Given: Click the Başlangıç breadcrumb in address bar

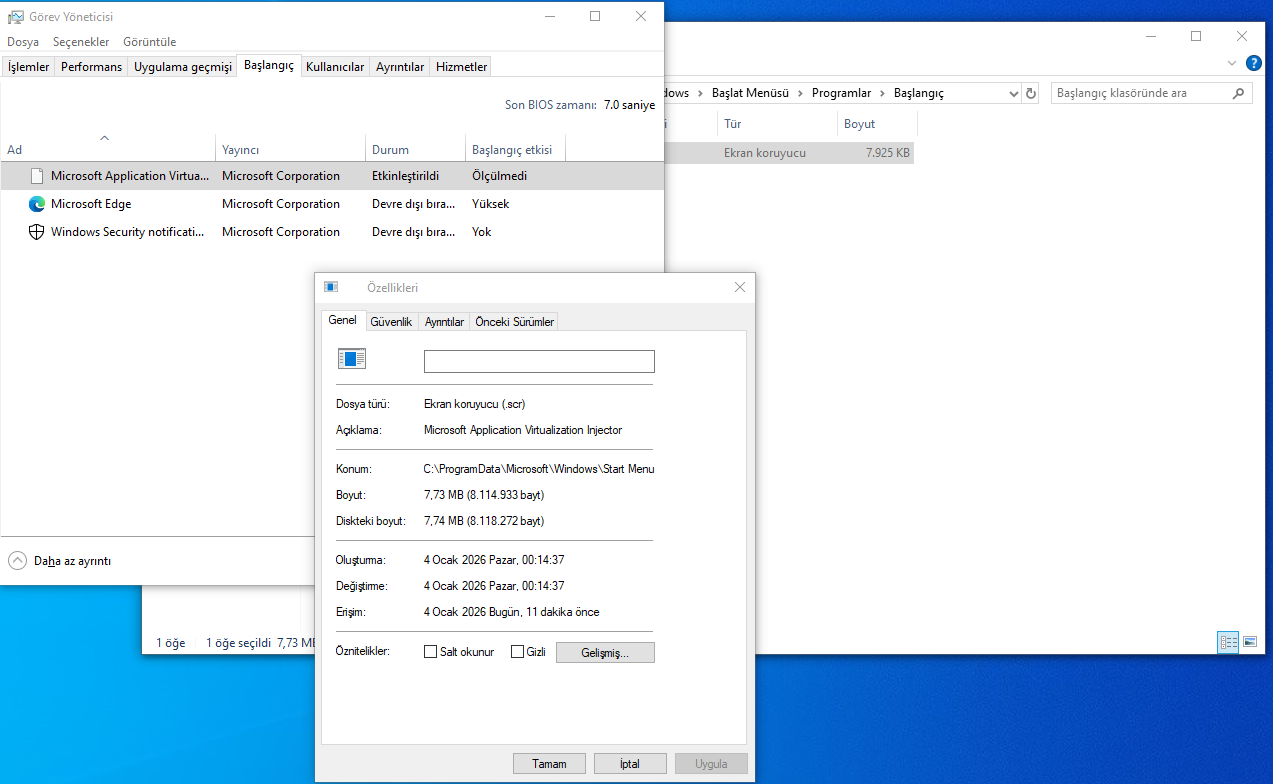Looking at the screenshot, I should [x=918, y=93].
